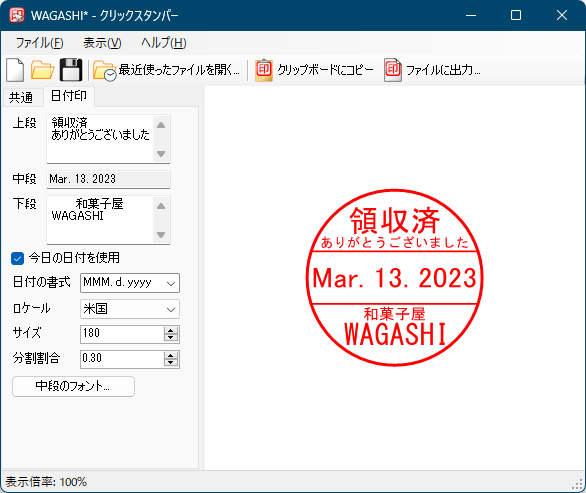Open the ファイル menu

(40, 43)
